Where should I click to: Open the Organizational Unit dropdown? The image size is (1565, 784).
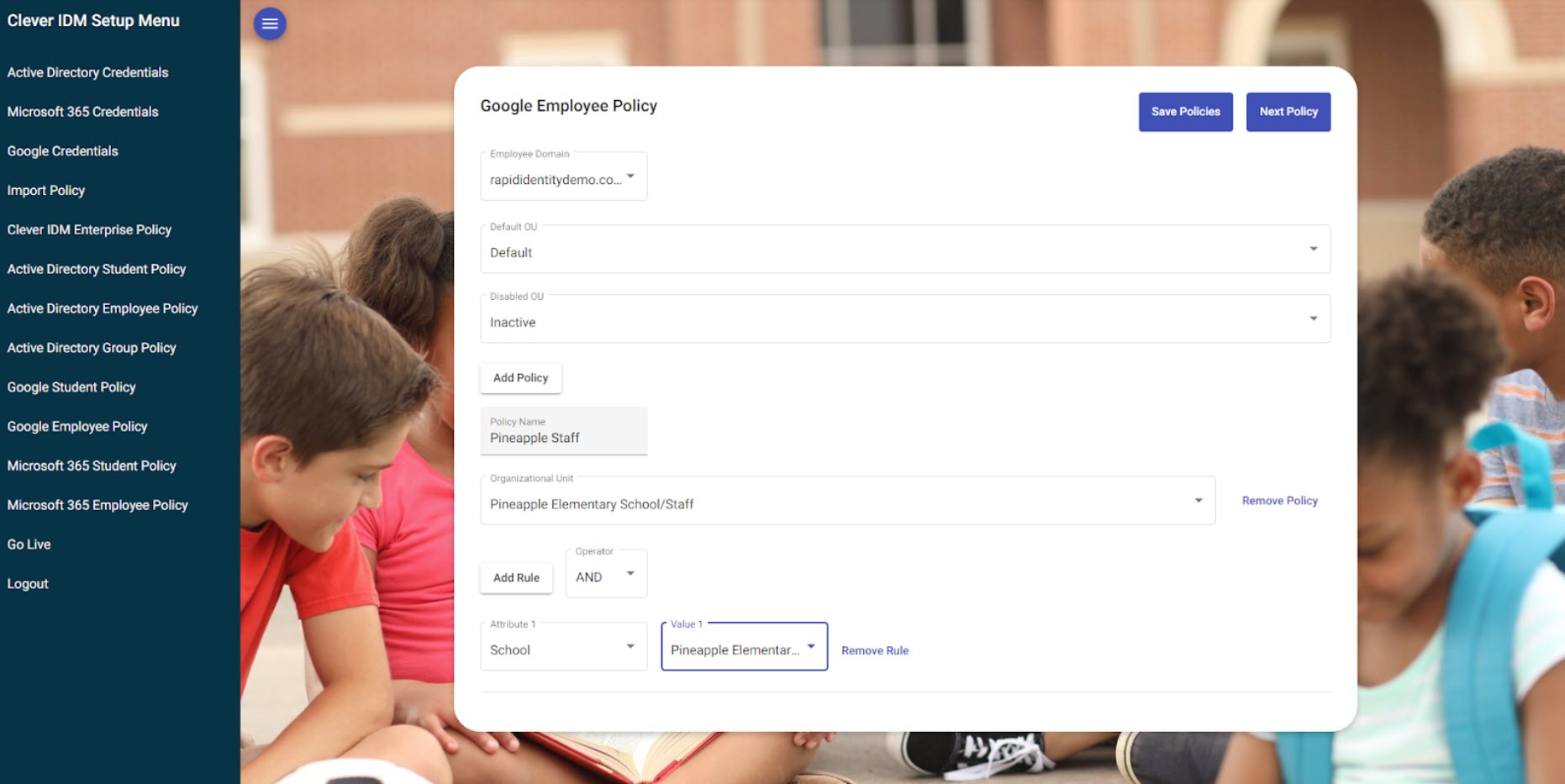click(x=847, y=501)
